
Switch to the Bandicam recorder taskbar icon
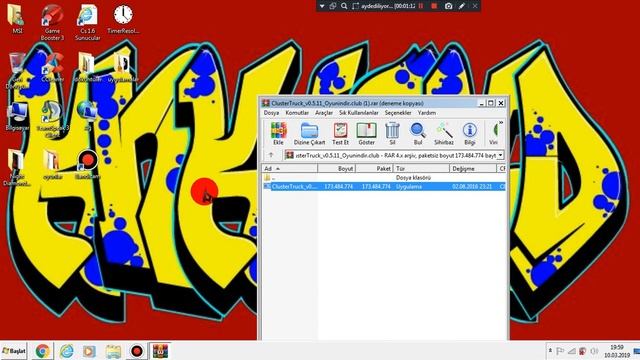tap(137, 351)
